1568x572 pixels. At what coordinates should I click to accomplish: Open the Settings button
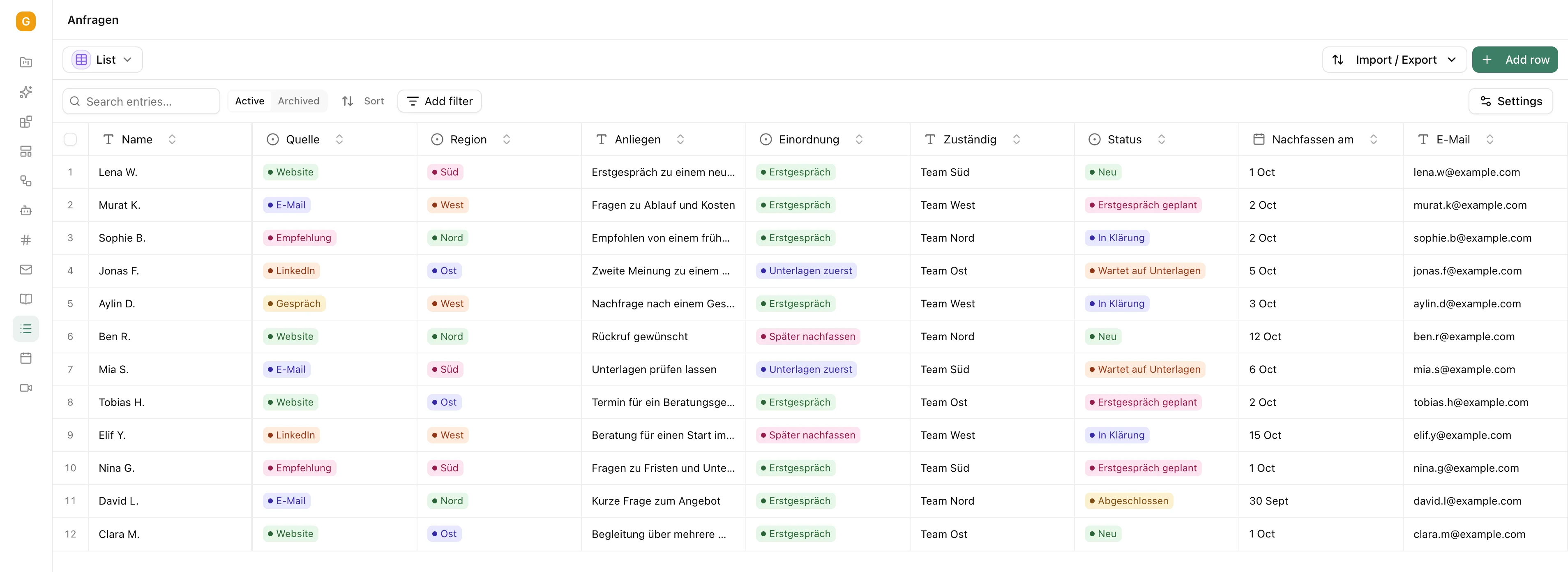1510,101
